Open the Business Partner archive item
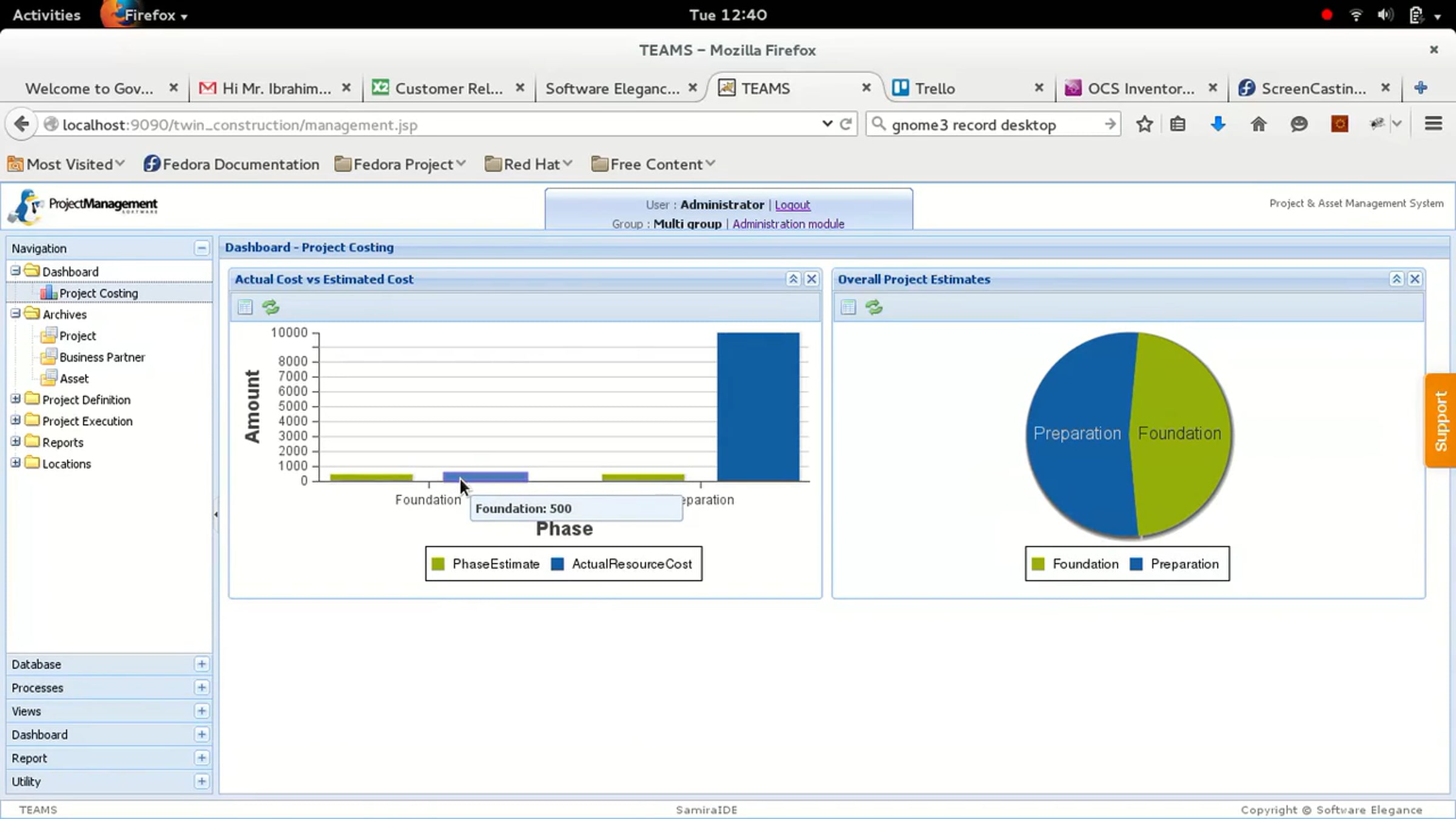This screenshot has width=1456, height=819. click(x=102, y=357)
